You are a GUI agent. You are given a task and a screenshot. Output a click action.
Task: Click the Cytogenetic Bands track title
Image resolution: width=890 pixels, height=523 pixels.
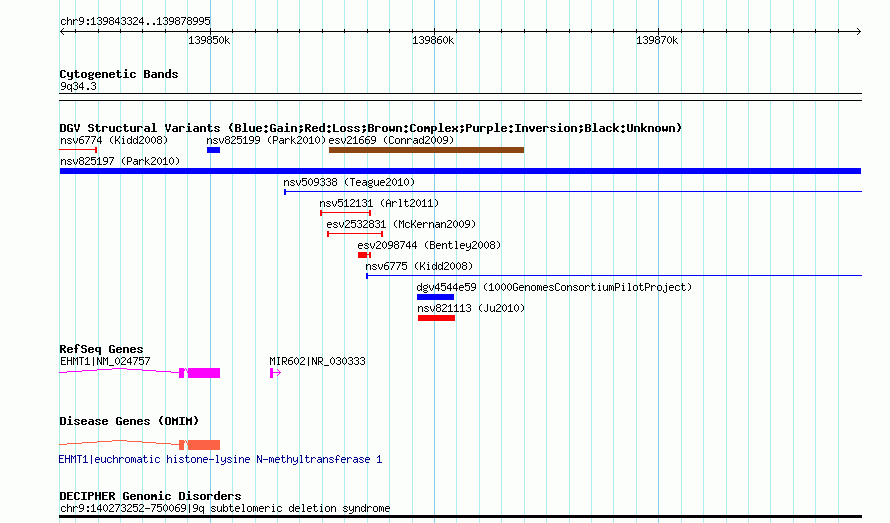pyautogui.click(x=119, y=74)
